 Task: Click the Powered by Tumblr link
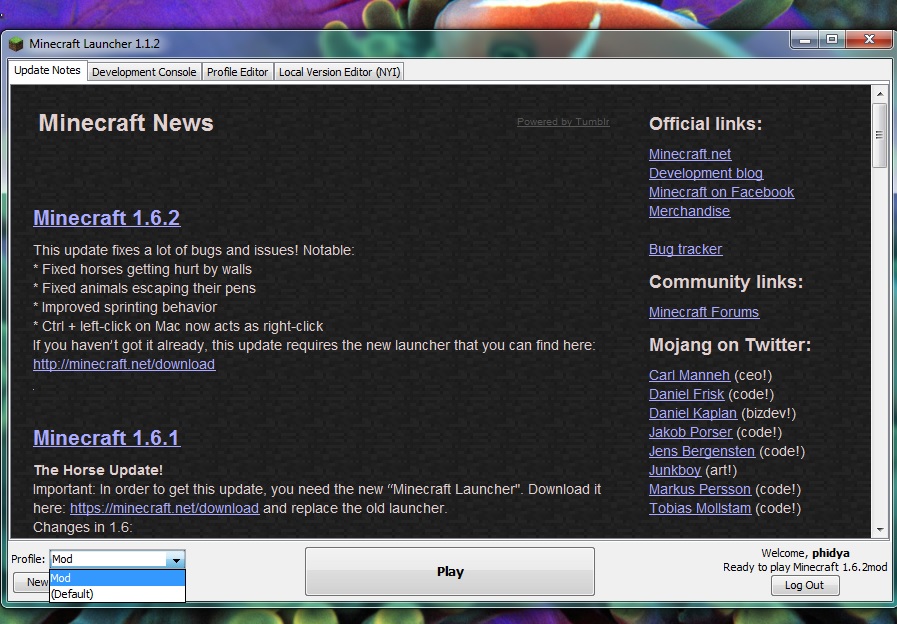pos(563,122)
